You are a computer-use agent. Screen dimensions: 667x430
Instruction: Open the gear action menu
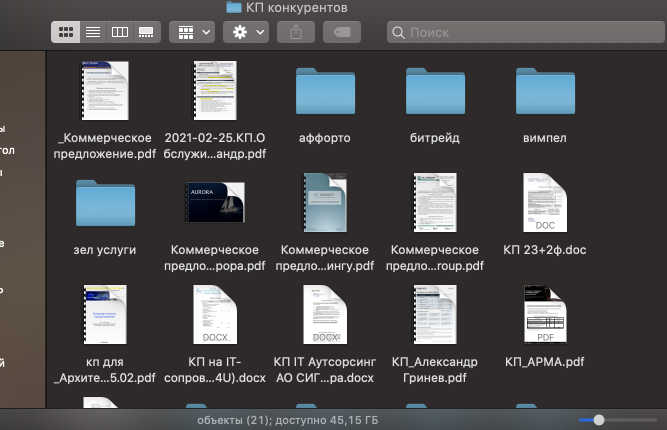[246, 32]
